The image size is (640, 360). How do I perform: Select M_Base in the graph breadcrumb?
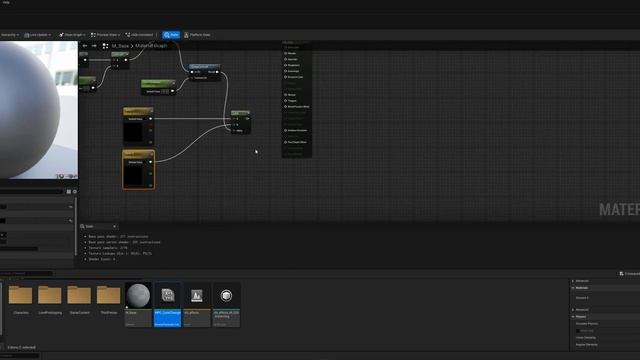pos(120,46)
